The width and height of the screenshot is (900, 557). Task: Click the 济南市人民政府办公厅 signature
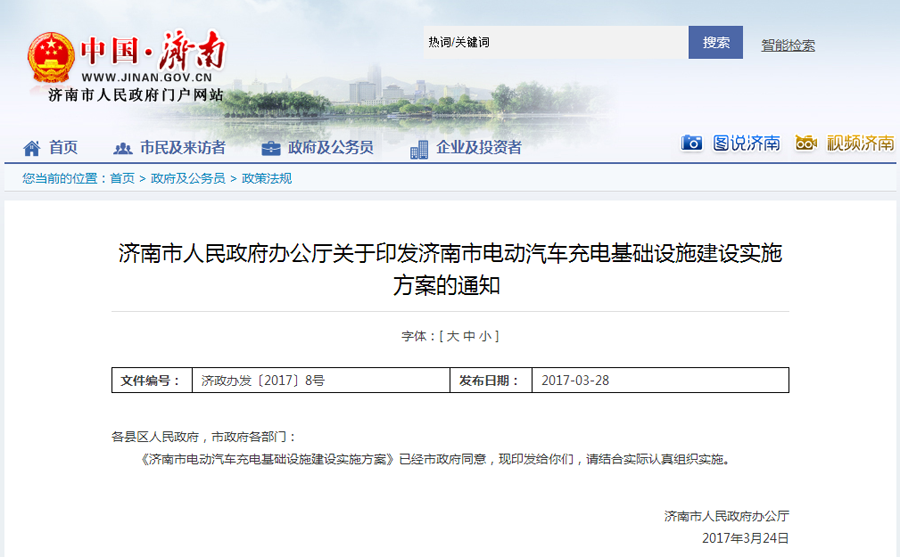(726, 516)
